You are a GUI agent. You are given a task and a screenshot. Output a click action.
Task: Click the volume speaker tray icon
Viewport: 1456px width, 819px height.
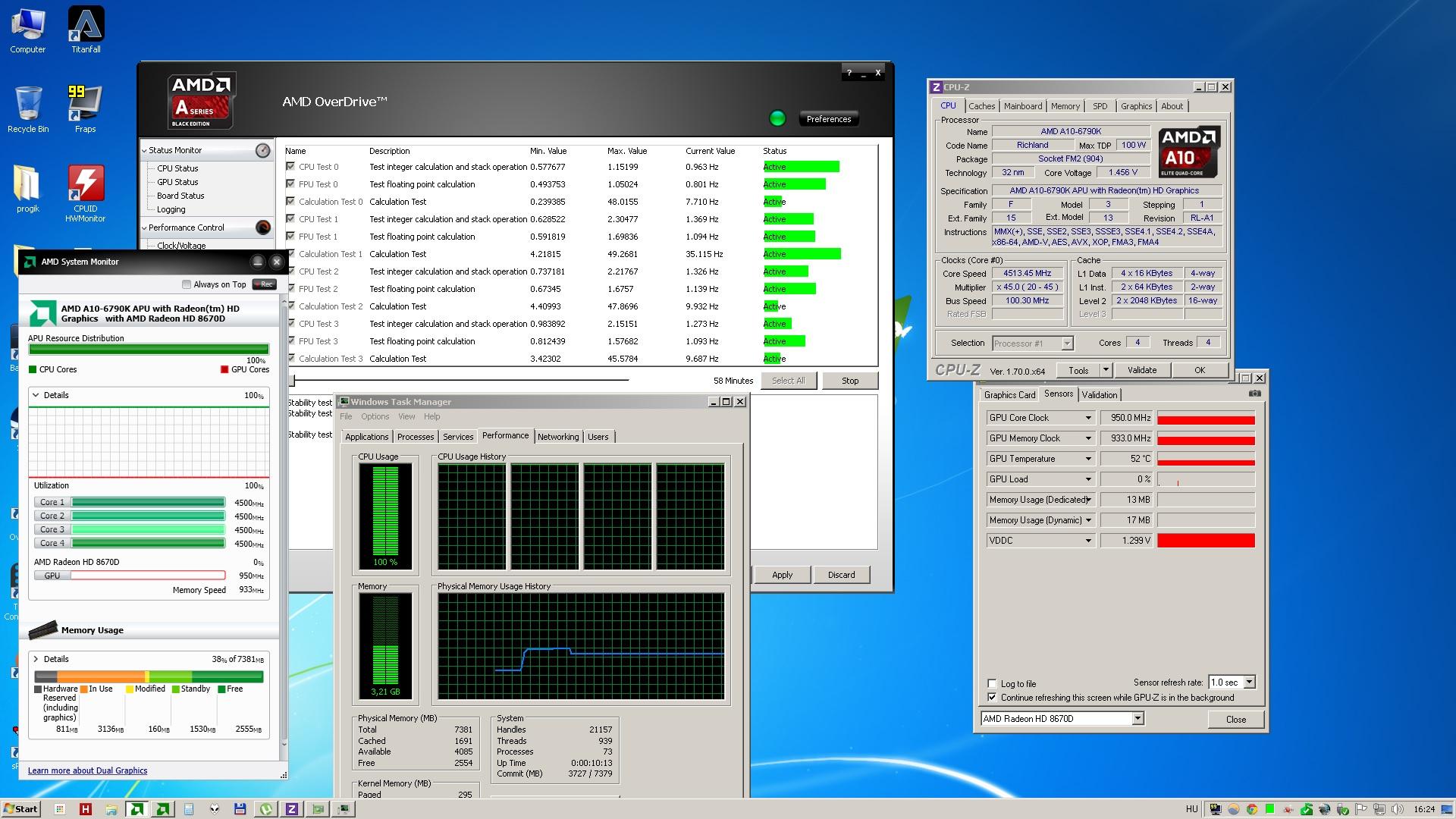click(1398, 809)
